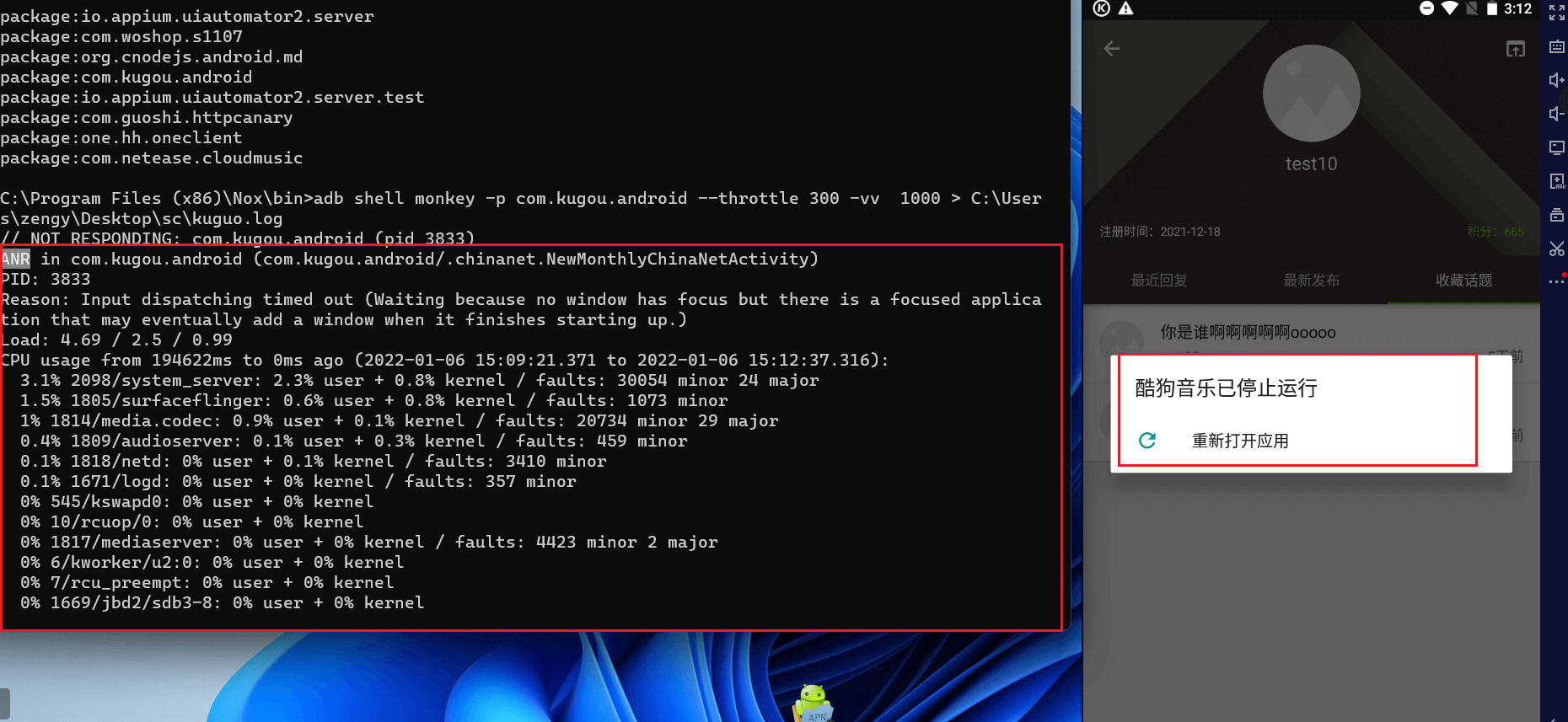
Task: Tap the 注册时间 2021-12-18 label
Action: click(1159, 232)
